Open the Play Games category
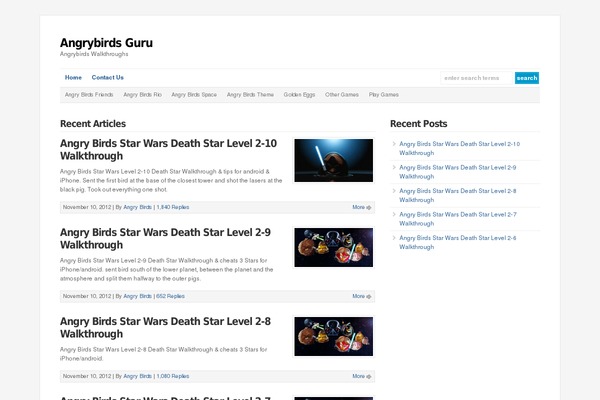This screenshot has width=600, height=400. pos(384,95)
